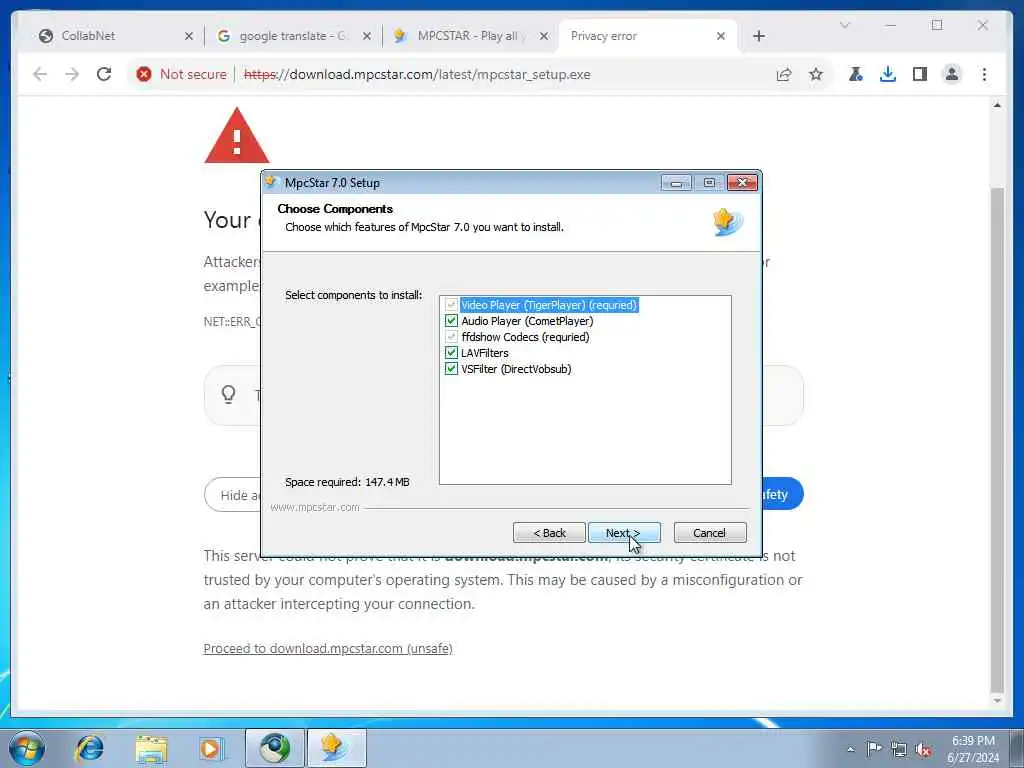Viewport: 1024px width, 768px height.
Task: Open the Chrome downloads icon
Action: pyautogui.click(x=888, y=74)
